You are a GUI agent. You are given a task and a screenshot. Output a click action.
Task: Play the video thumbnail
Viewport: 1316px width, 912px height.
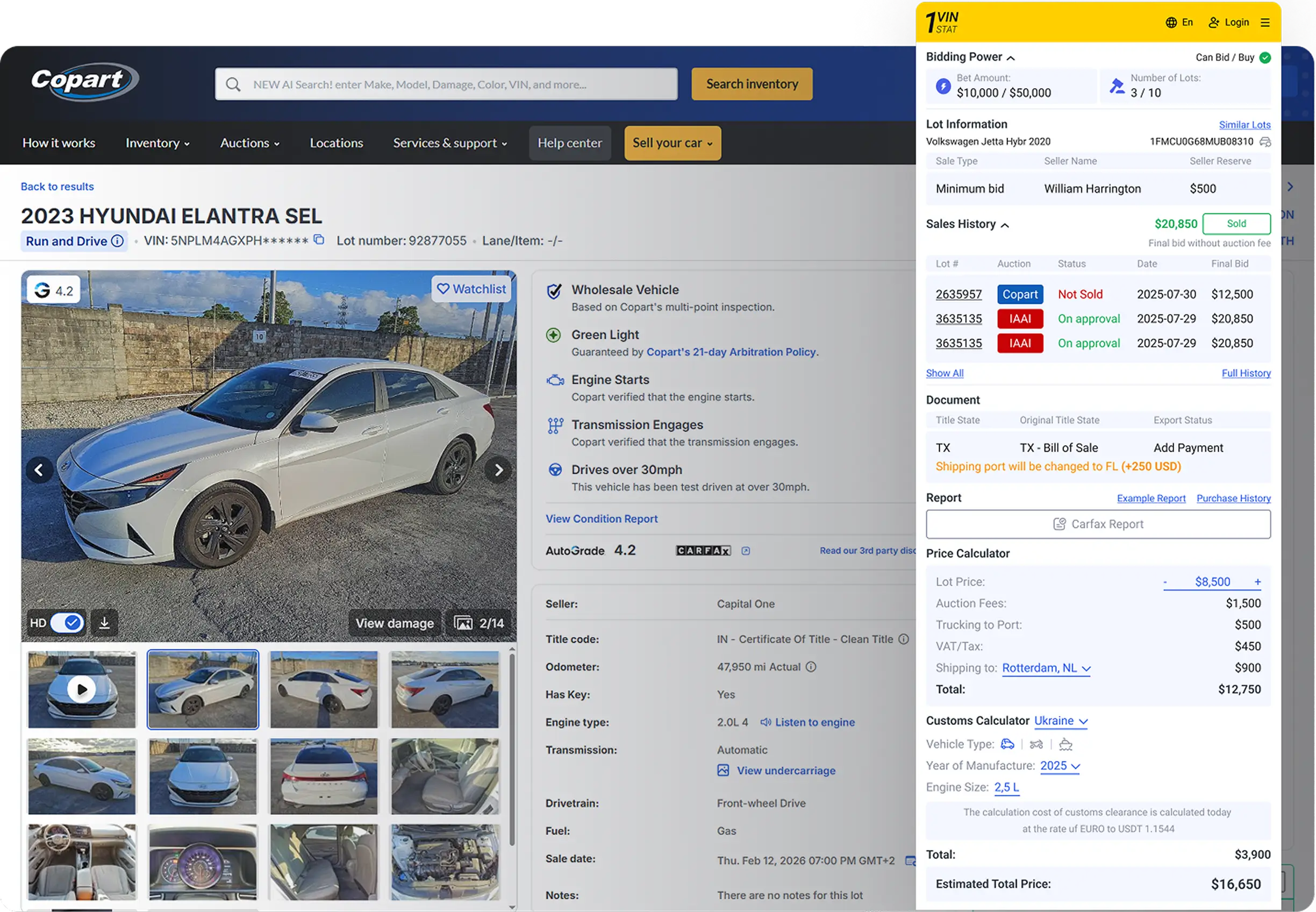pos(82,690)
